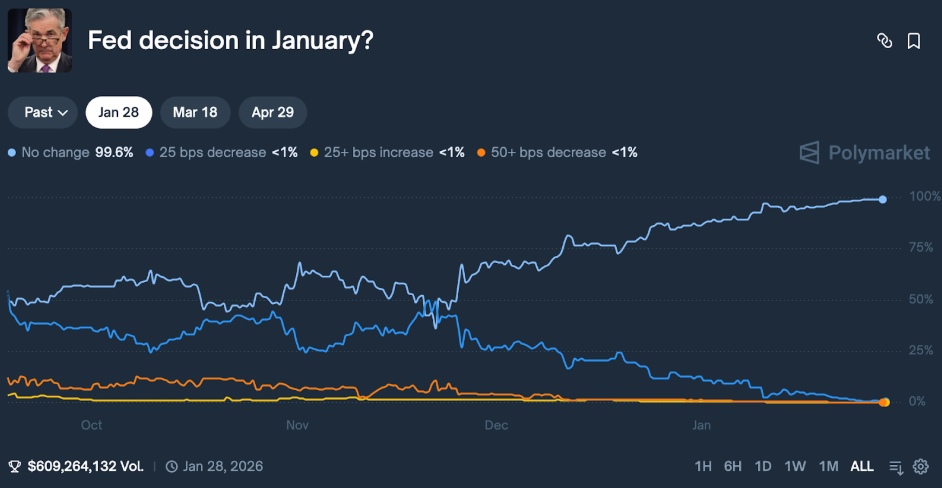This screenshot has width=942, height=488.
Task: Click Jerome Powell market thumbnail
Action: pos(40,41)
